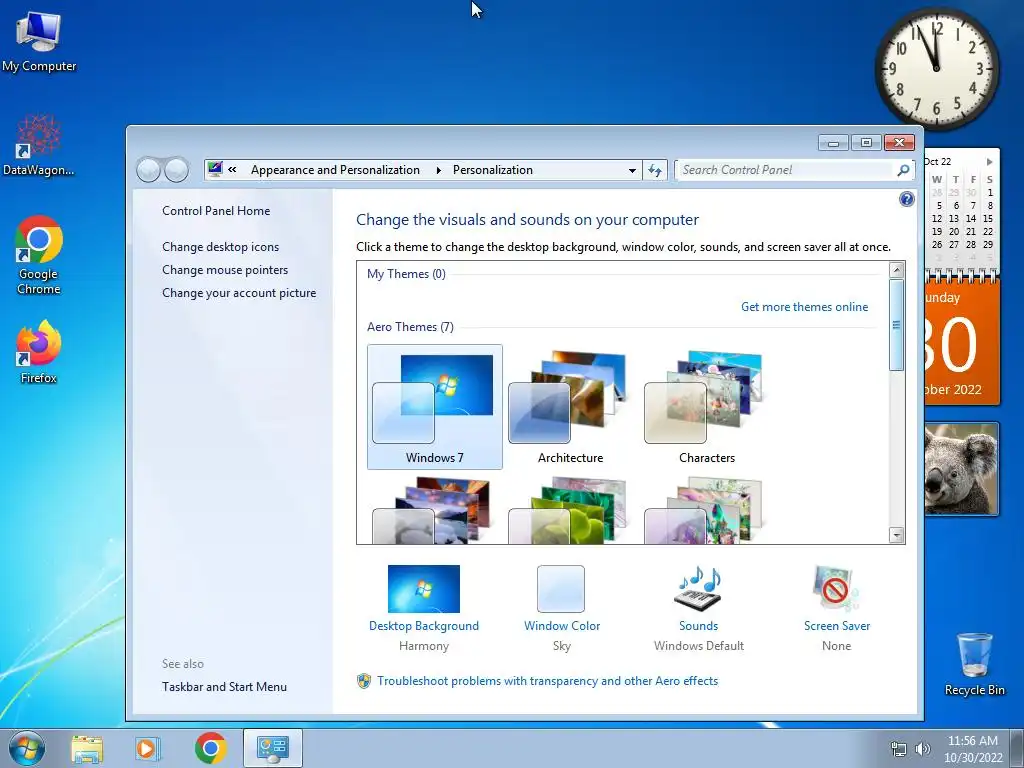Launch Google Chrome from the desktop
Screen dimensions: 1024x768
[x=39, y=255]
